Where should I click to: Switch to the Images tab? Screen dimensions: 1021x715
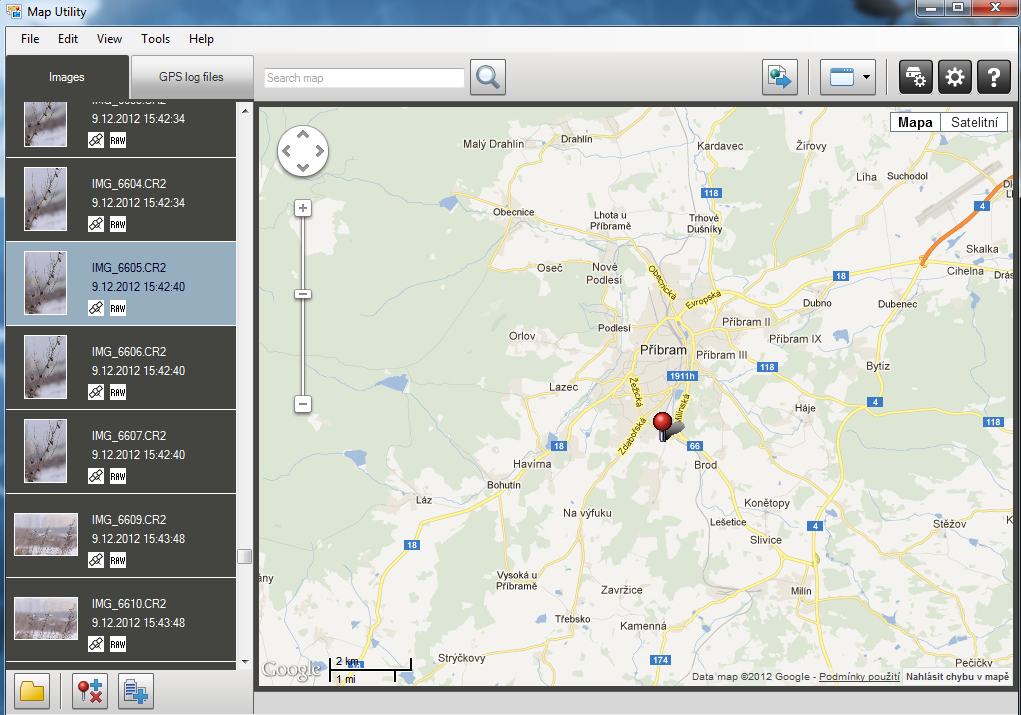[x=66, y=77]
